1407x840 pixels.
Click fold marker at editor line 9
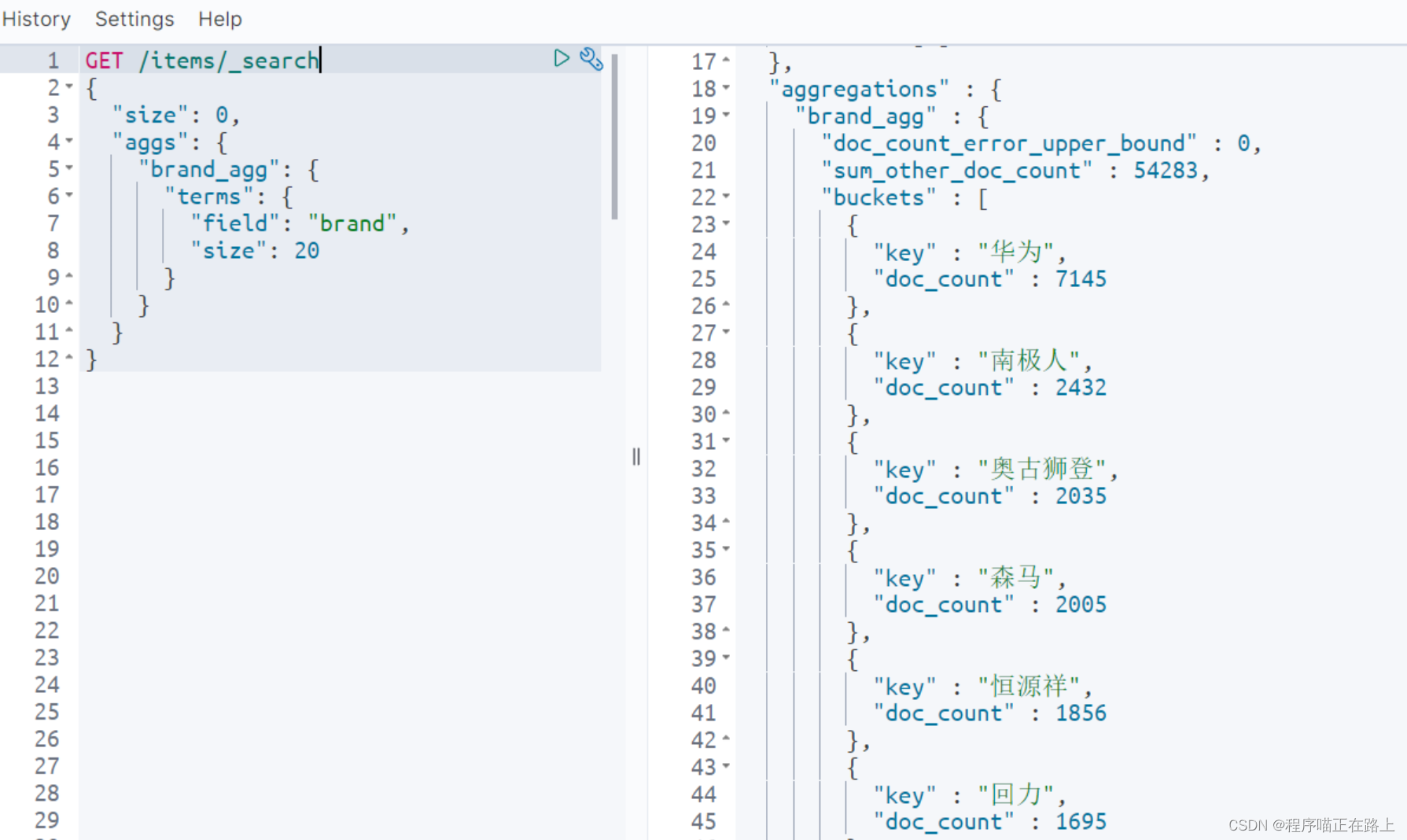(69, 276)
